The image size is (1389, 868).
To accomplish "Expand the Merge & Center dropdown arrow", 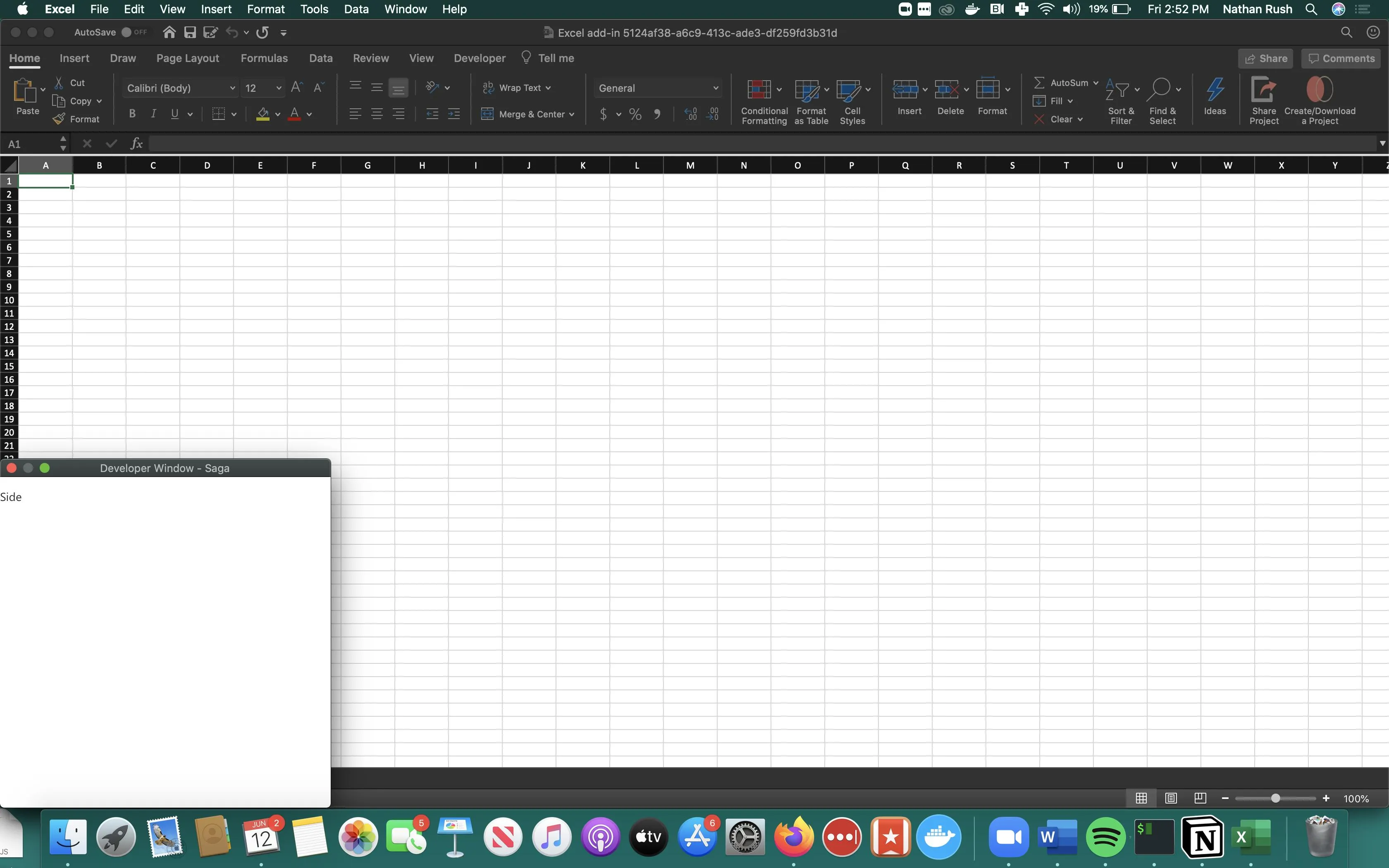I will (x=572, y=114).
